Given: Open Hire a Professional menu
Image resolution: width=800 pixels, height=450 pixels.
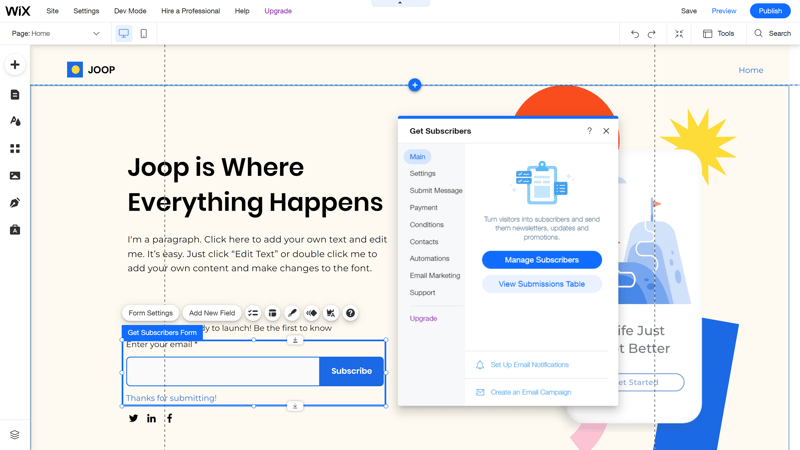Looking at the screenshot, I should coord(191,11).
